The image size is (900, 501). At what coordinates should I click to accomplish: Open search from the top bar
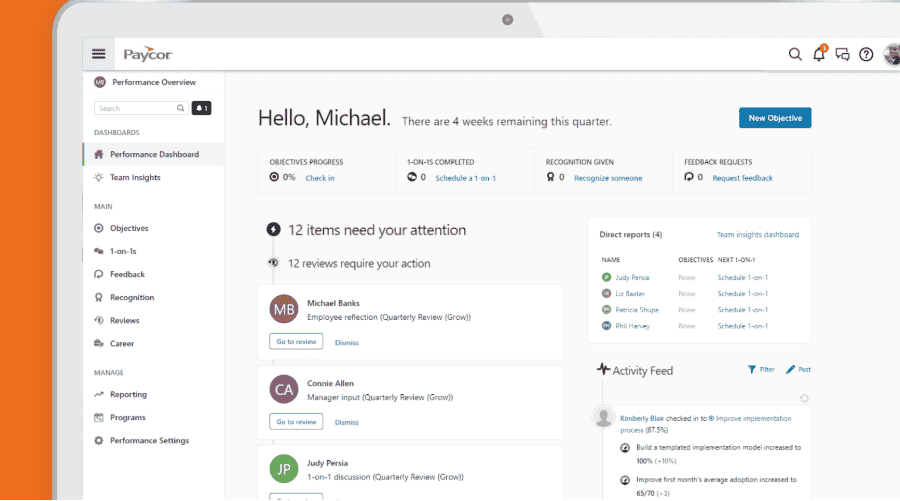tap(795, 54)
